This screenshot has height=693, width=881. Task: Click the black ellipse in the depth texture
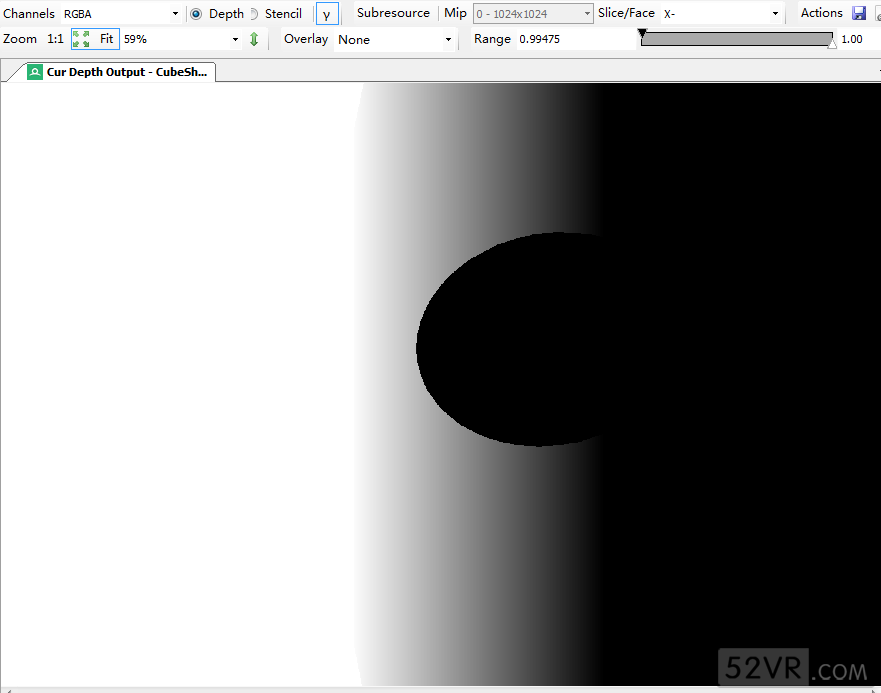[510, 340]
